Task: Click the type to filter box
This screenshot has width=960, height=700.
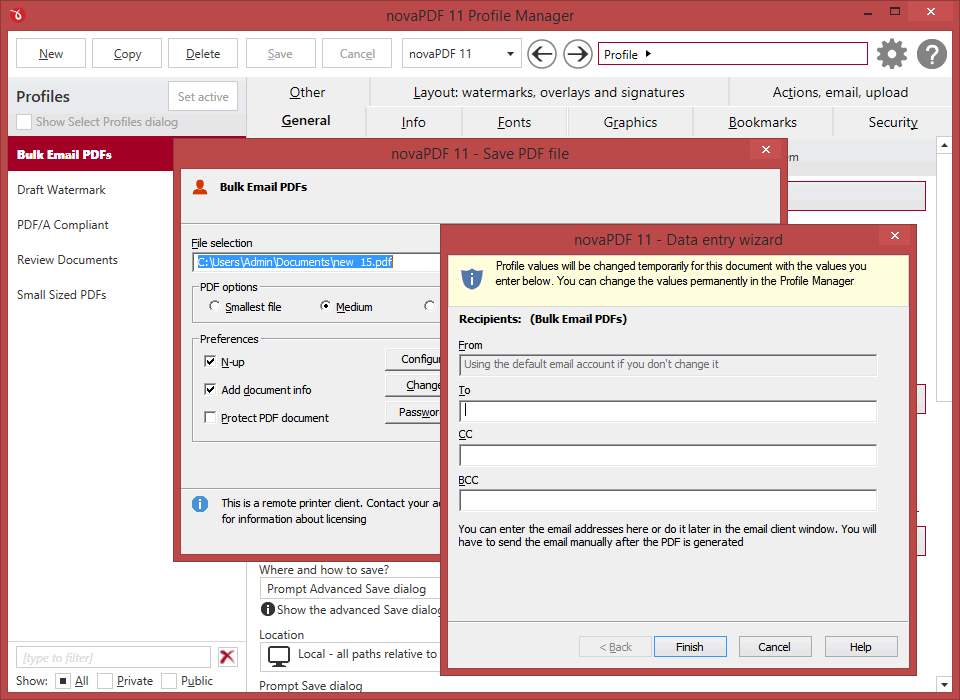Action: pyautogui.click(x=113, y=657)
